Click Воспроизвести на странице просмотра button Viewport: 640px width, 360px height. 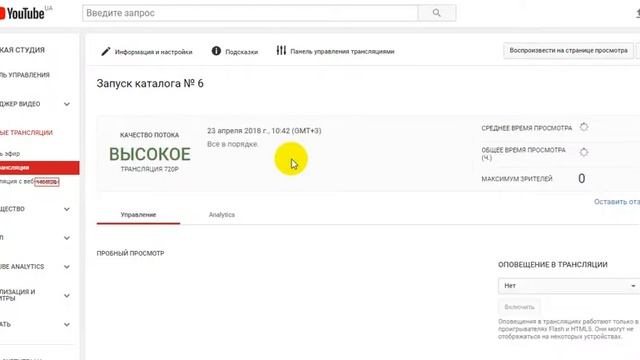coord(568,51)
